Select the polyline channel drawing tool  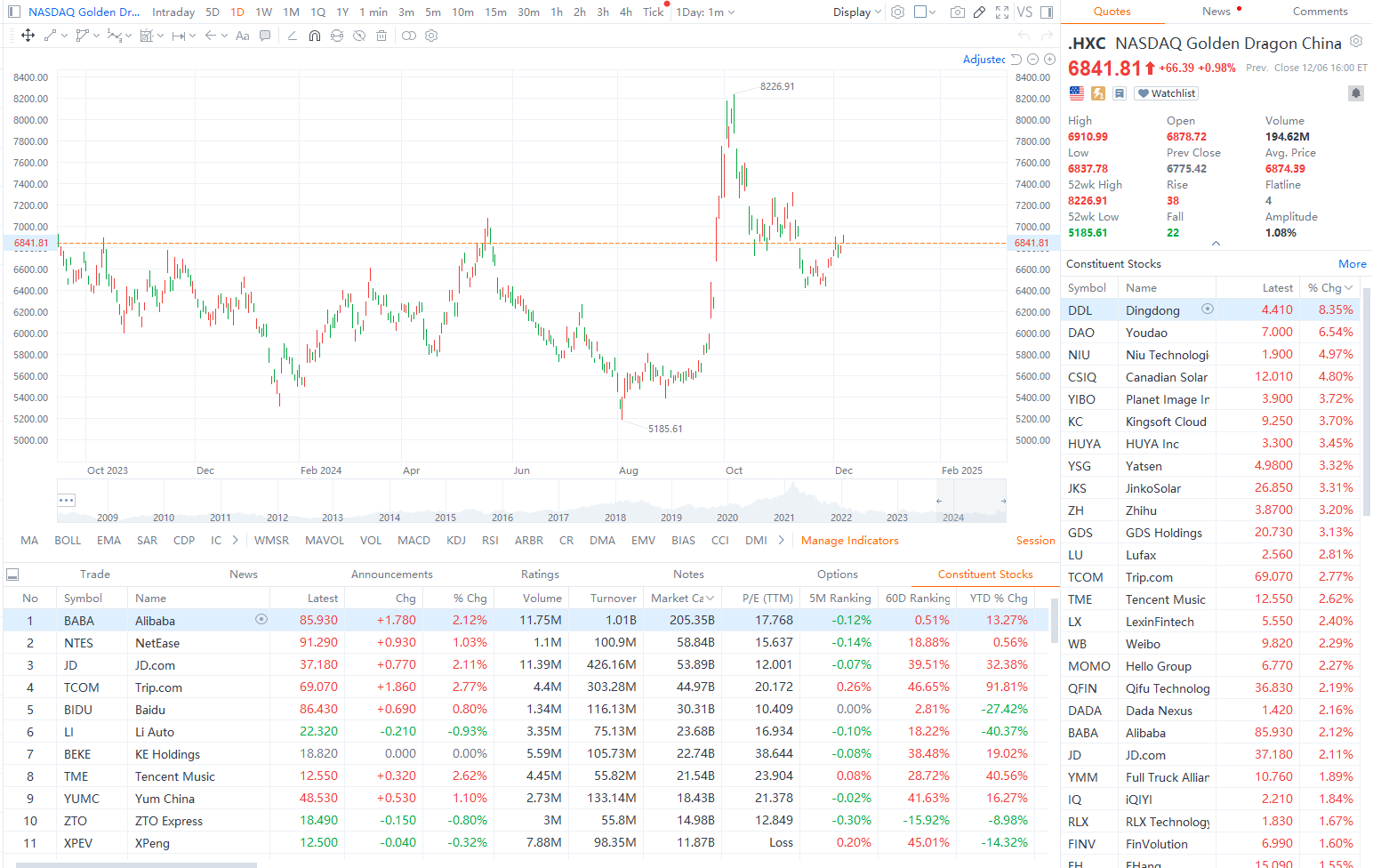coord(82,36)
